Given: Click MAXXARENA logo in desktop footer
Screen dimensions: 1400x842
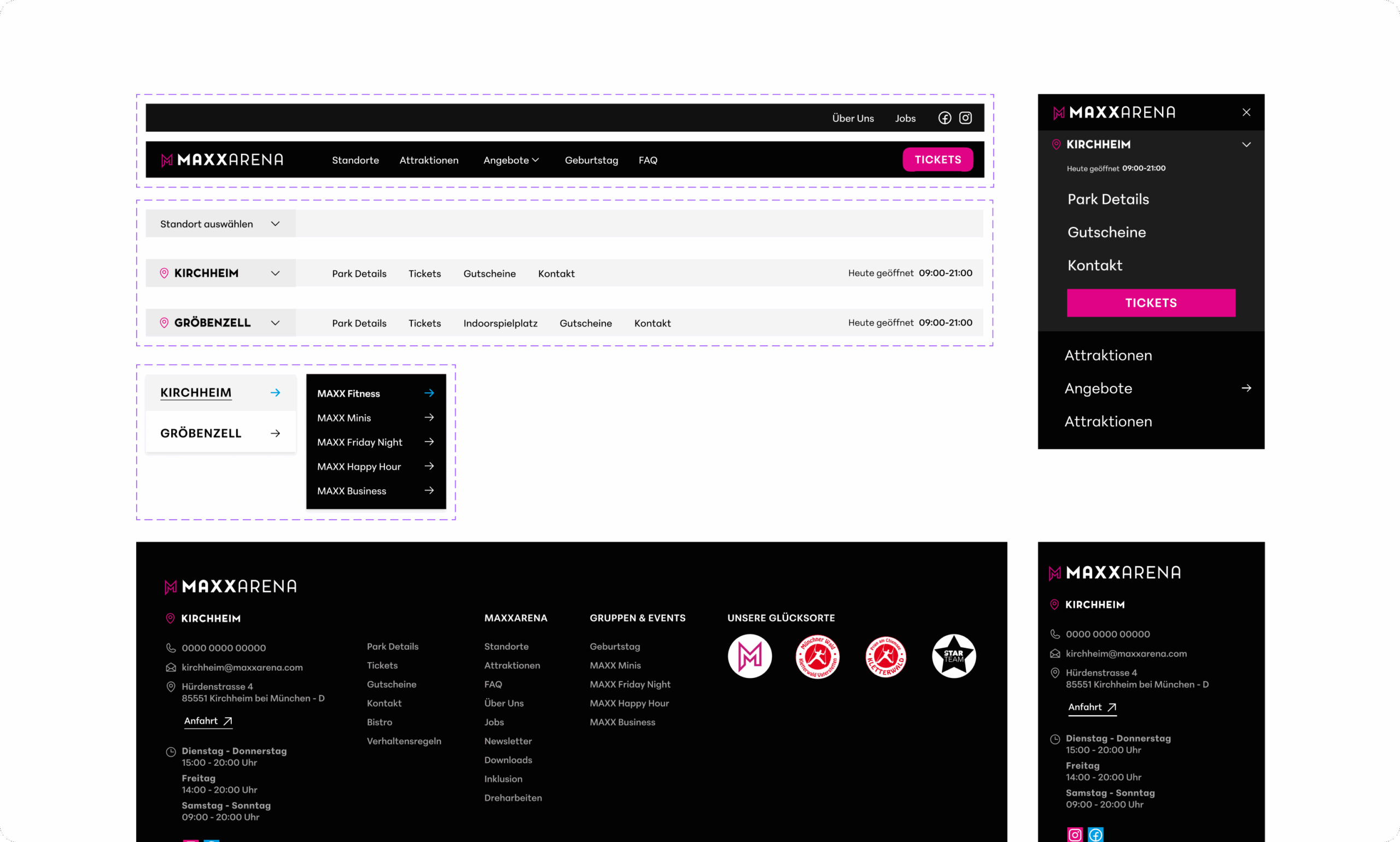Looking at the screenshot, I should (x=230, y=587).
